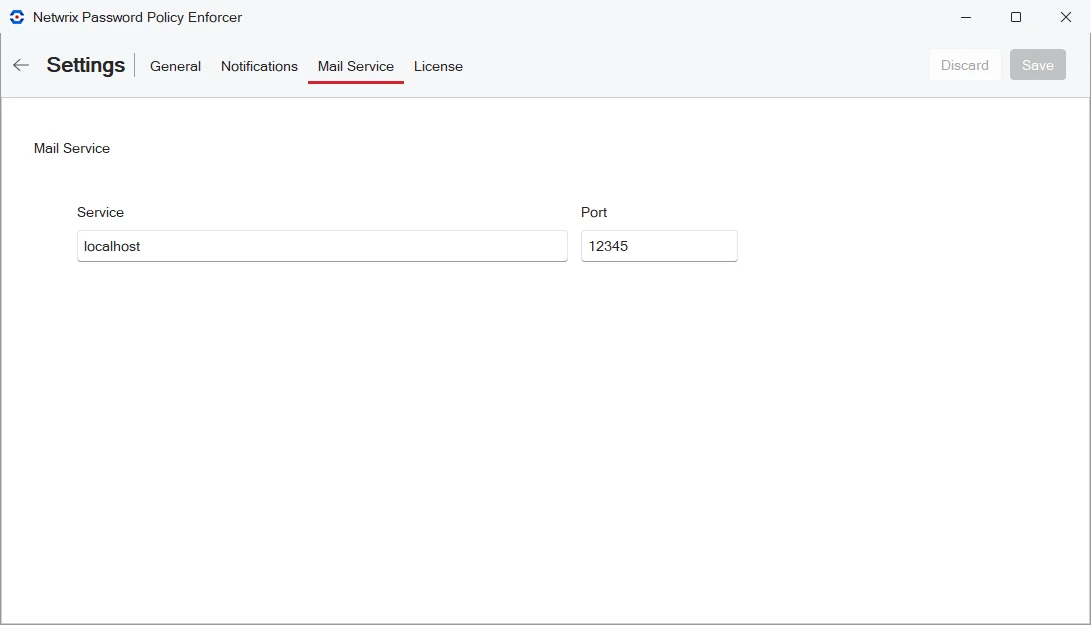This screenshot has width=1091, height=625.
Task: Focus the Service input field
Action: (x=321, y=246)
